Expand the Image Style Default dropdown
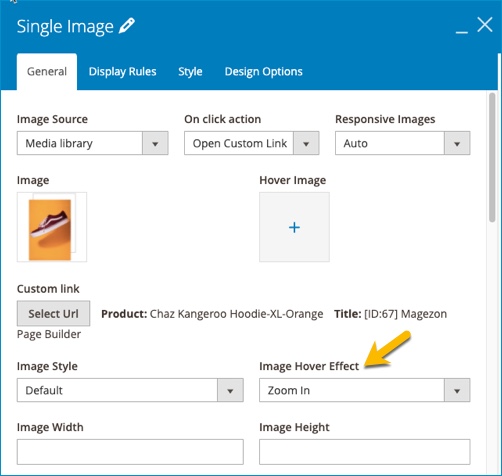This screenshot has width=502, height=476. coord(230,390)
